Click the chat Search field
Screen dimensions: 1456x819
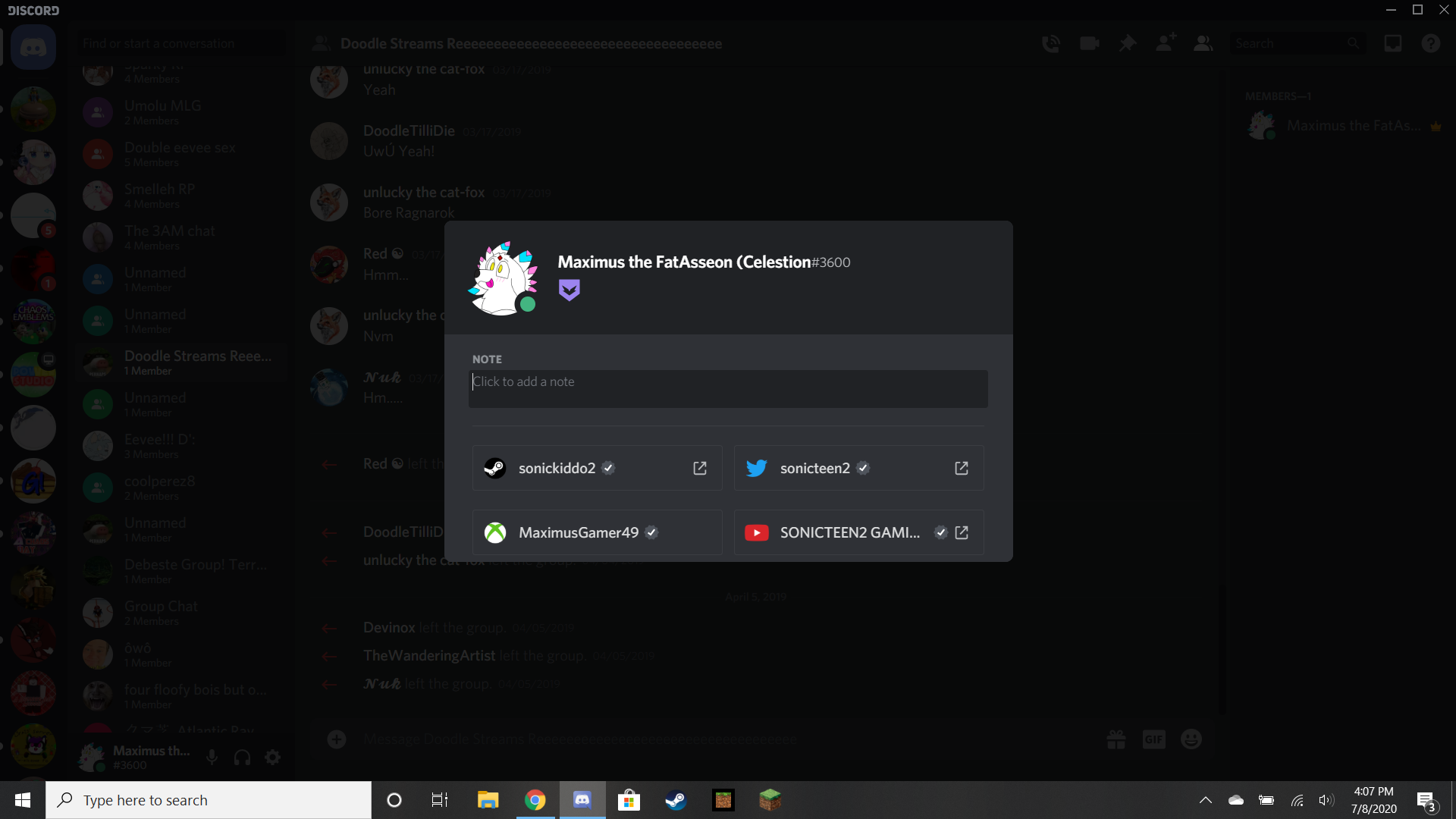[x=1297, y=44]
